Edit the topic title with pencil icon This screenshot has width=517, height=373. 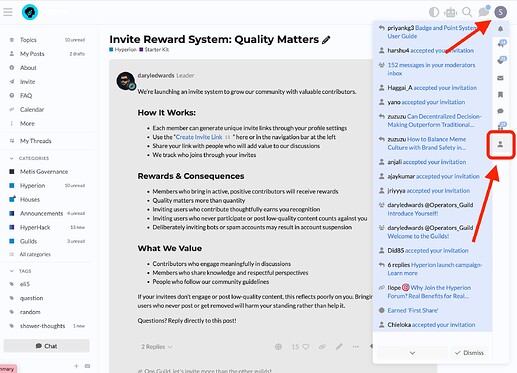point(326,40)
